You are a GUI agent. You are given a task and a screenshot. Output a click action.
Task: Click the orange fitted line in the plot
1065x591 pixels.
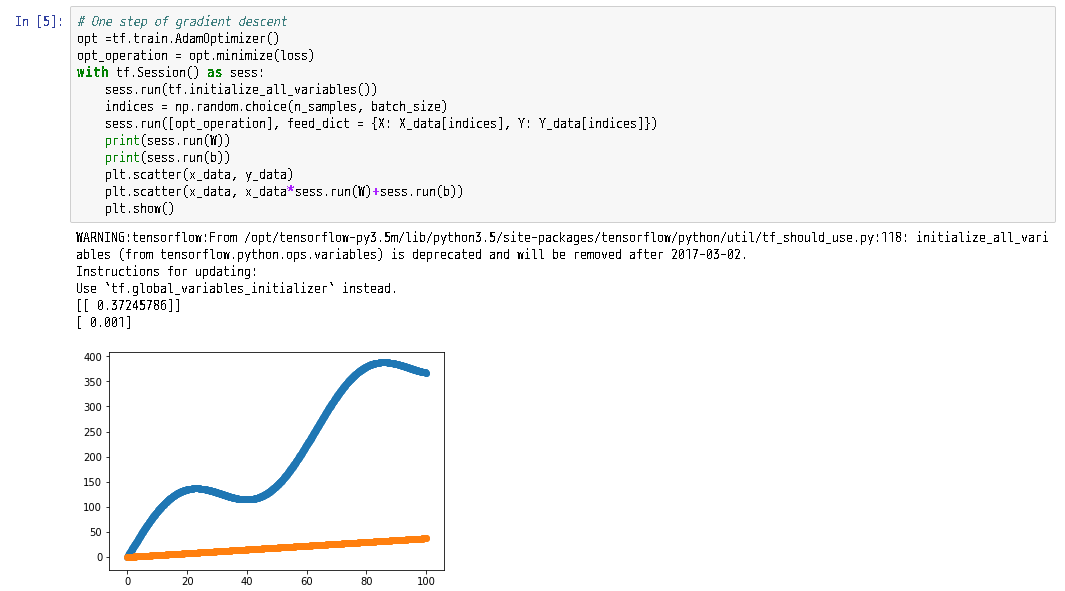(300, 545)
